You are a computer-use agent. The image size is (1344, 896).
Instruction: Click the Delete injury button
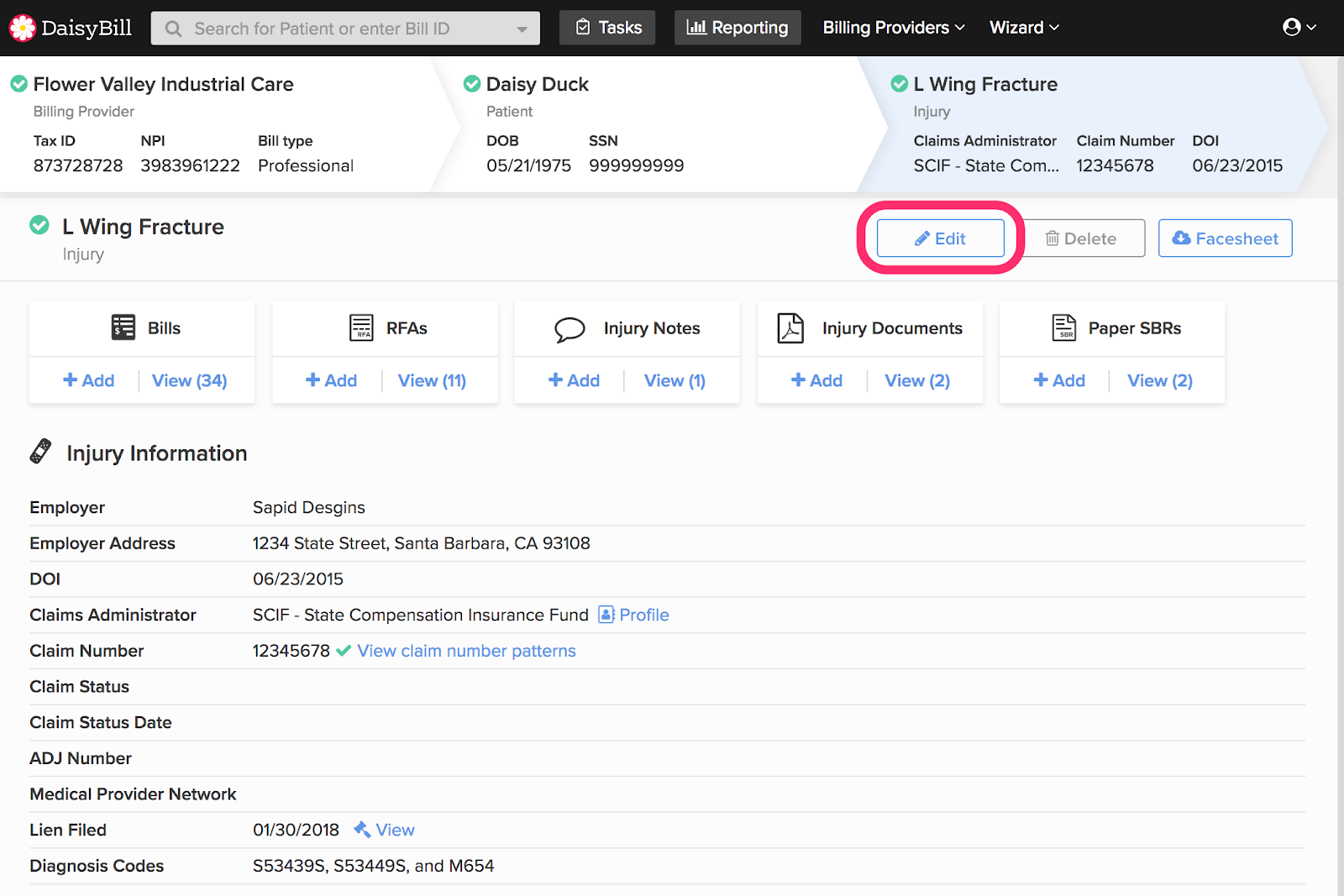pyautogui.click(x=1082, y=238)
